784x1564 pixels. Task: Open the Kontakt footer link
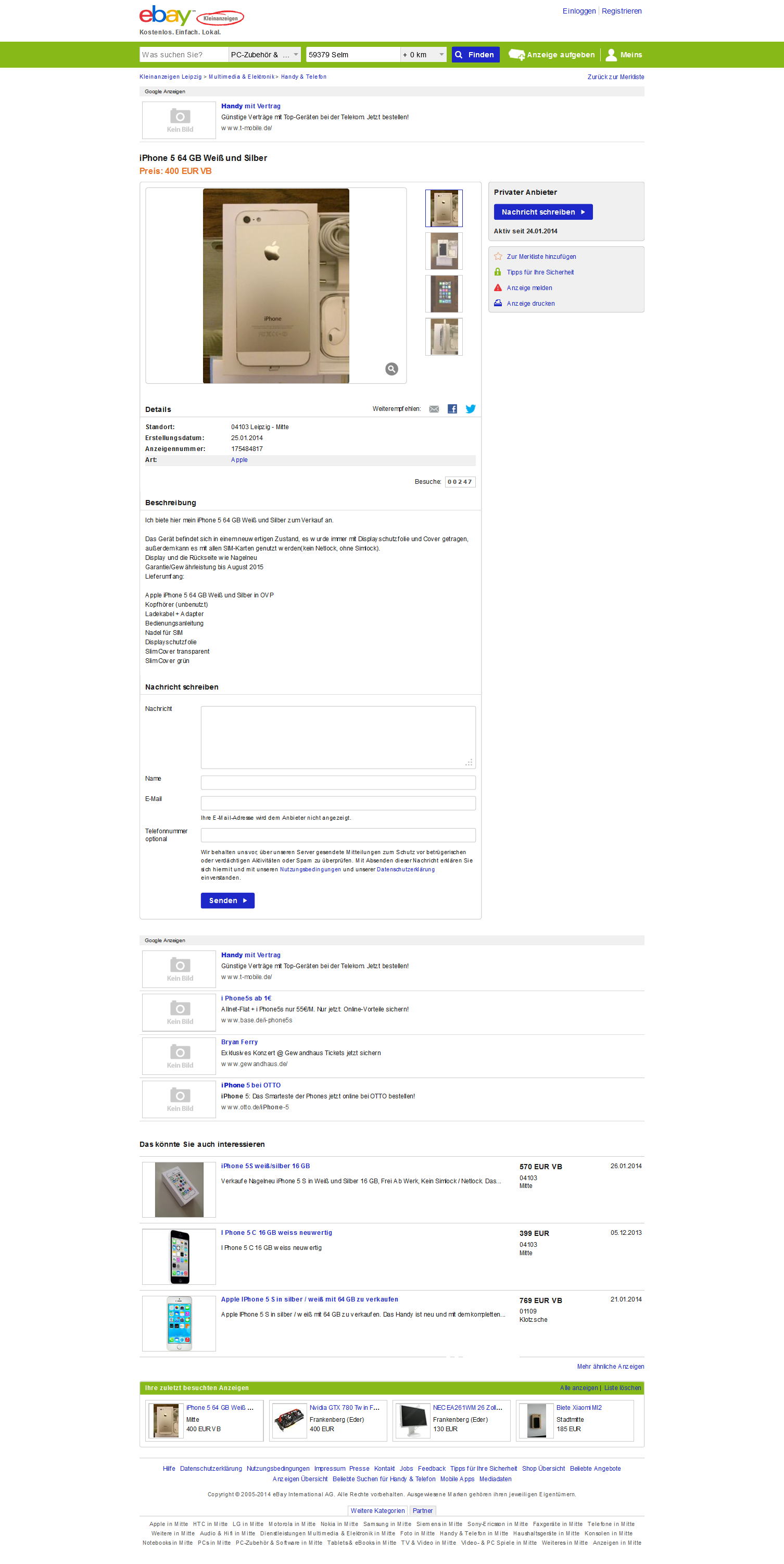(384, 1469)
